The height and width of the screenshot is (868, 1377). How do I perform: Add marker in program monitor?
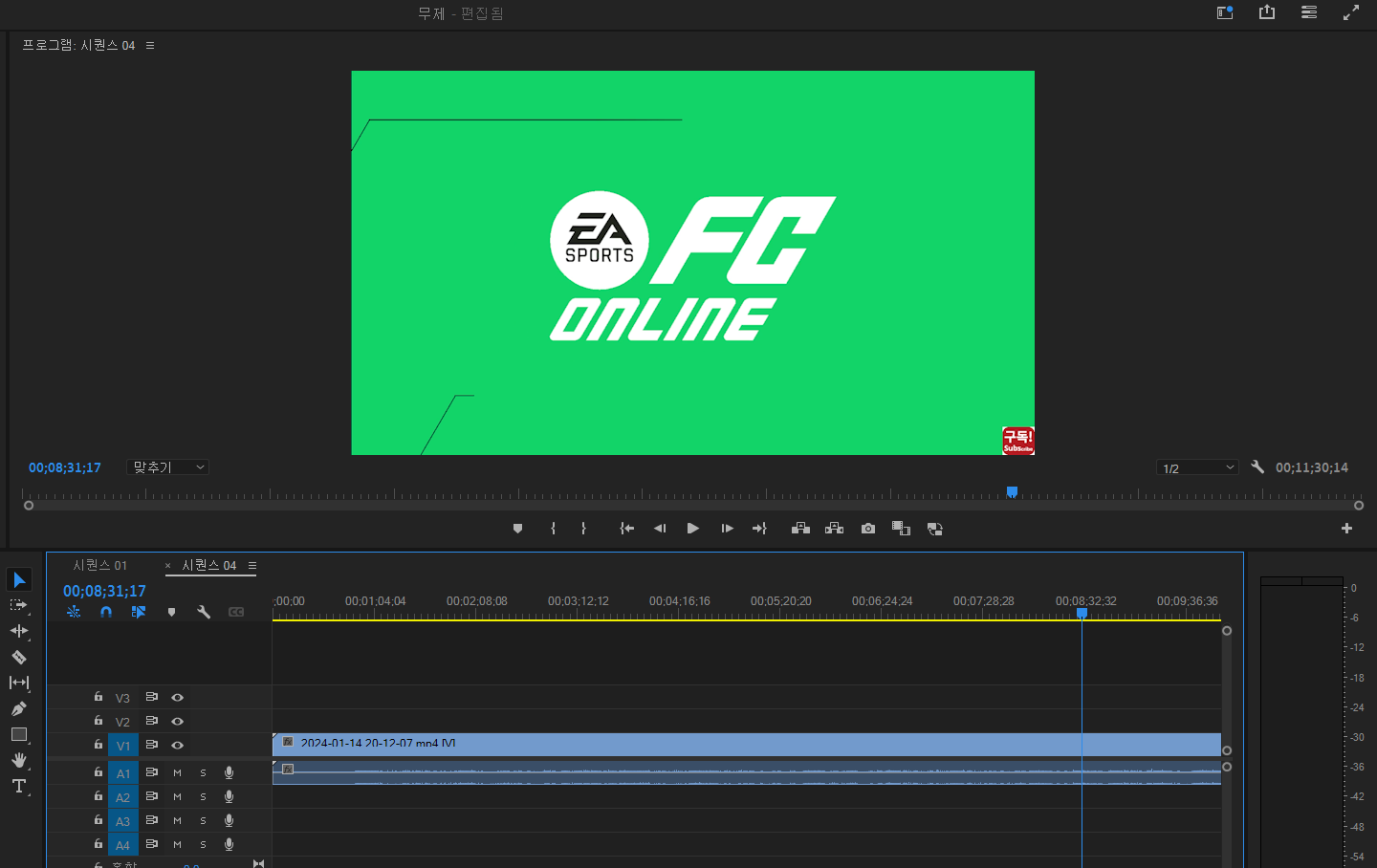[518, 529]
